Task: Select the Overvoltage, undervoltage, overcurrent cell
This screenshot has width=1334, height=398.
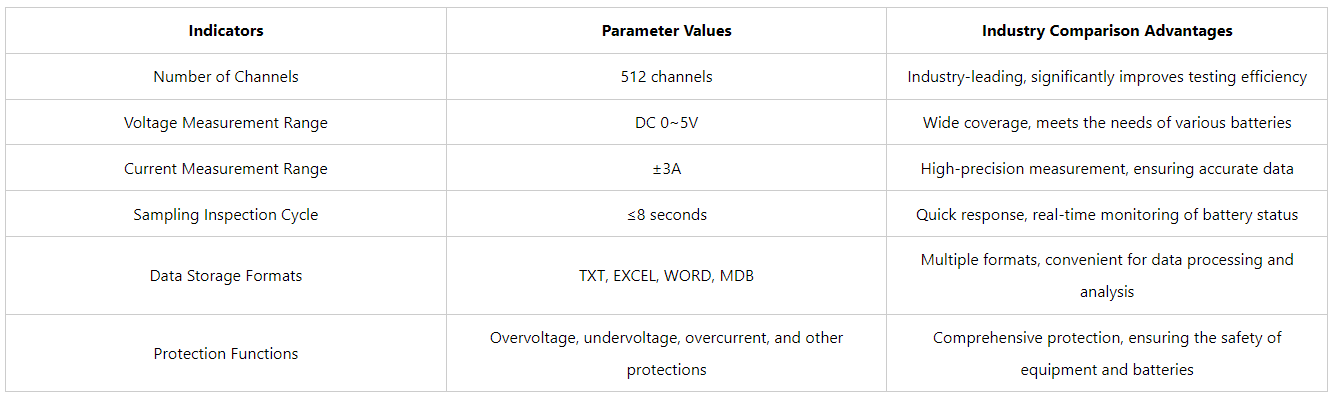Action: [x=666, y=353]
